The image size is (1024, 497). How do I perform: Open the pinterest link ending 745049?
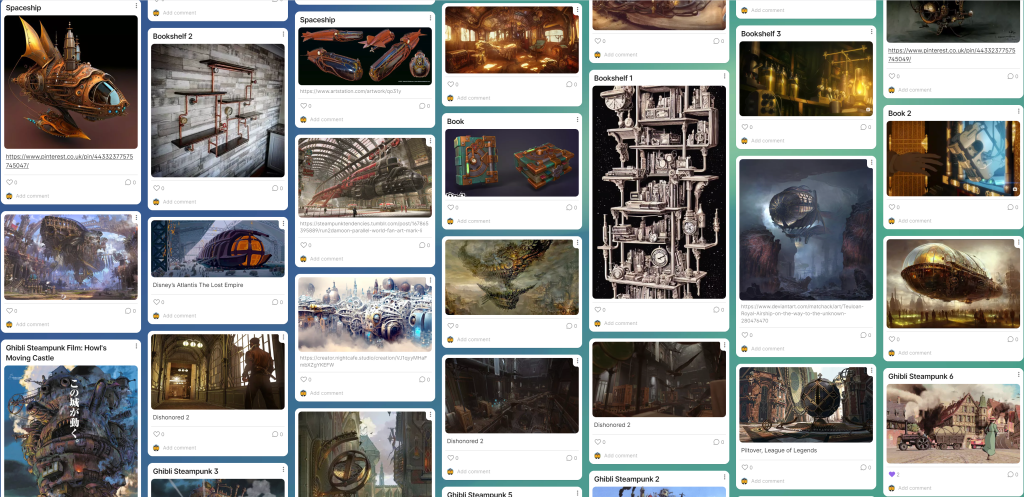coord(952,54)
